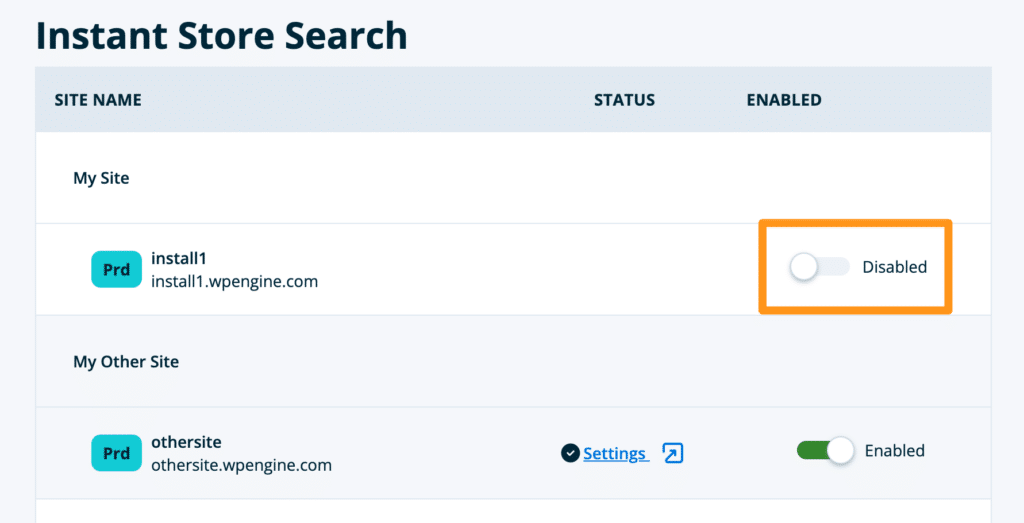
Task: Click the othersite.wpengine.com domain text
Action: point(241,465)
